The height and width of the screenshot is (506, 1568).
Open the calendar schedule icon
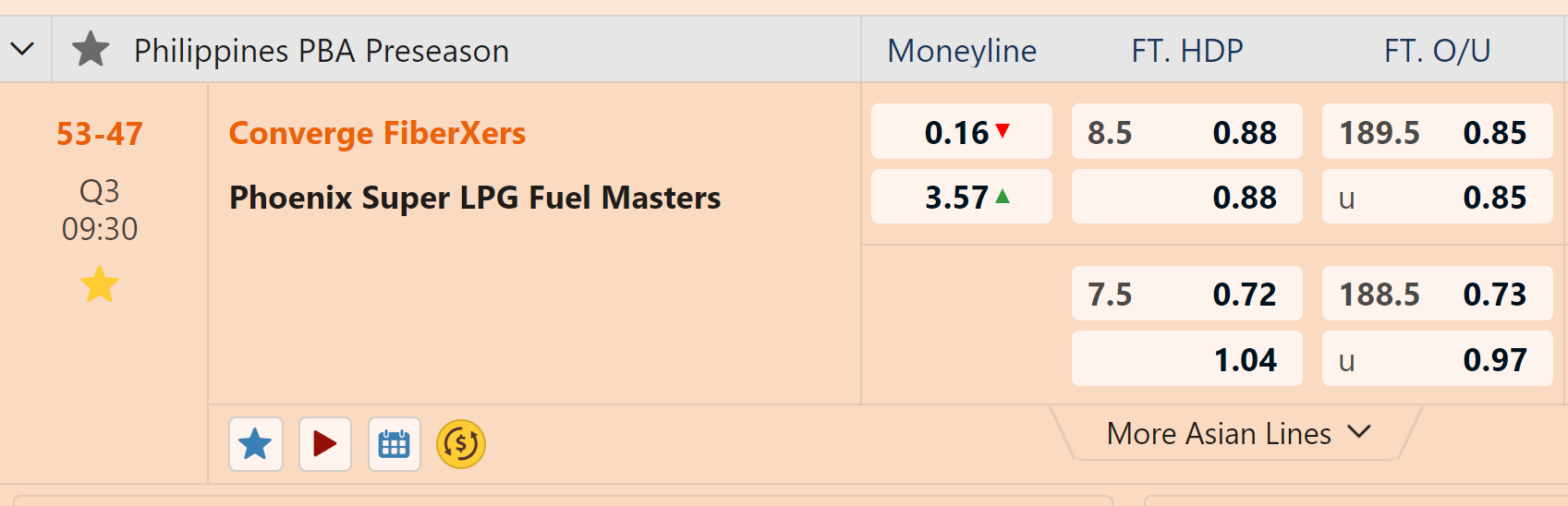(395, 444)
